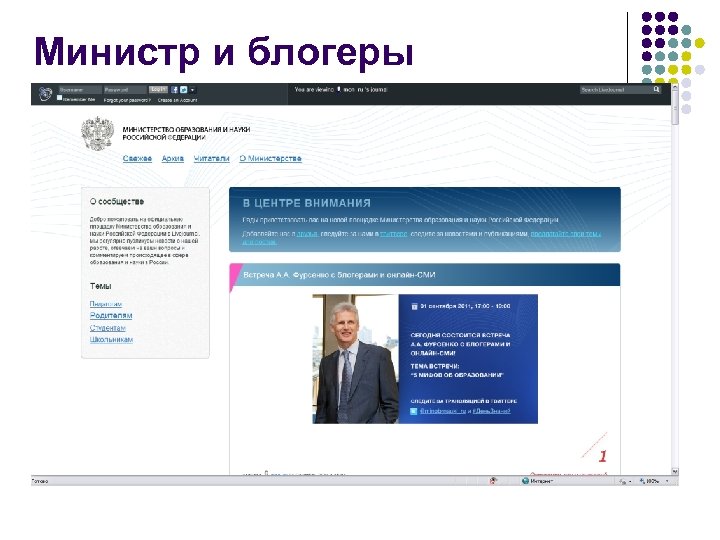This screenshot has height=540, width=720.
Task: Click the Twitter account link in banner
Action: pos(443,411)
